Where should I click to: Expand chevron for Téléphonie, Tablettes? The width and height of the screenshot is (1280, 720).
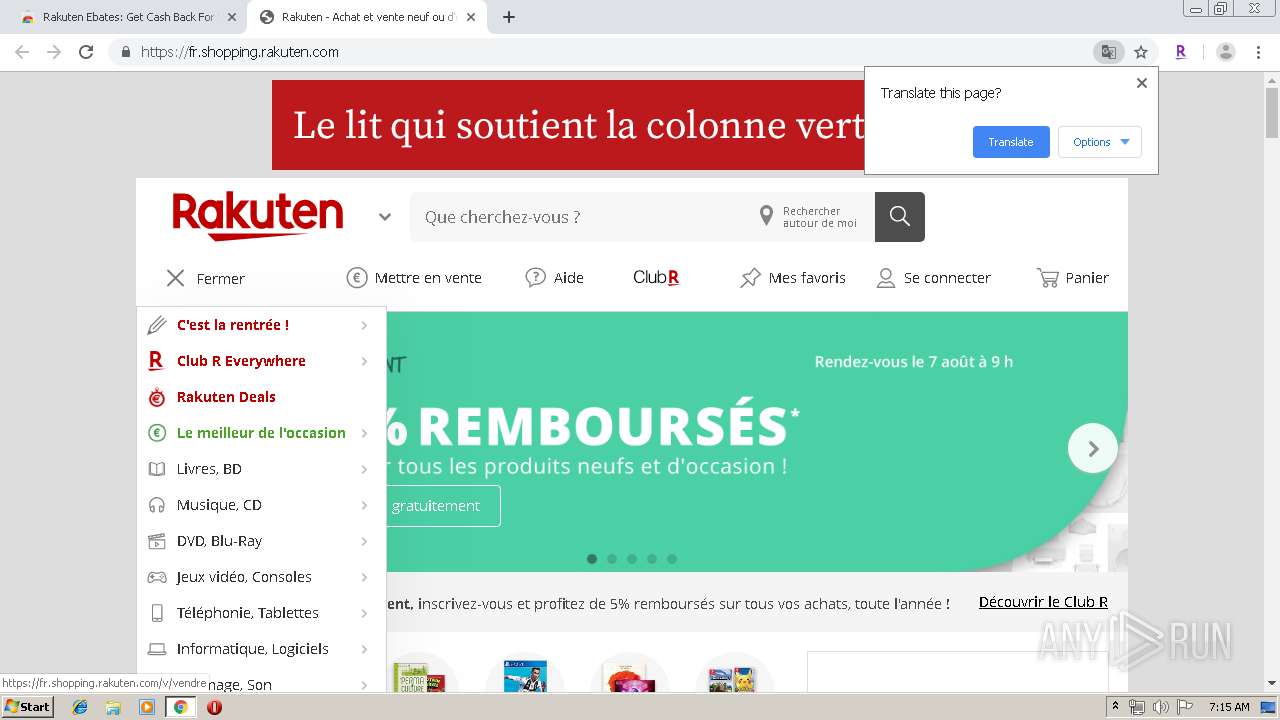(x=364, y=613)
